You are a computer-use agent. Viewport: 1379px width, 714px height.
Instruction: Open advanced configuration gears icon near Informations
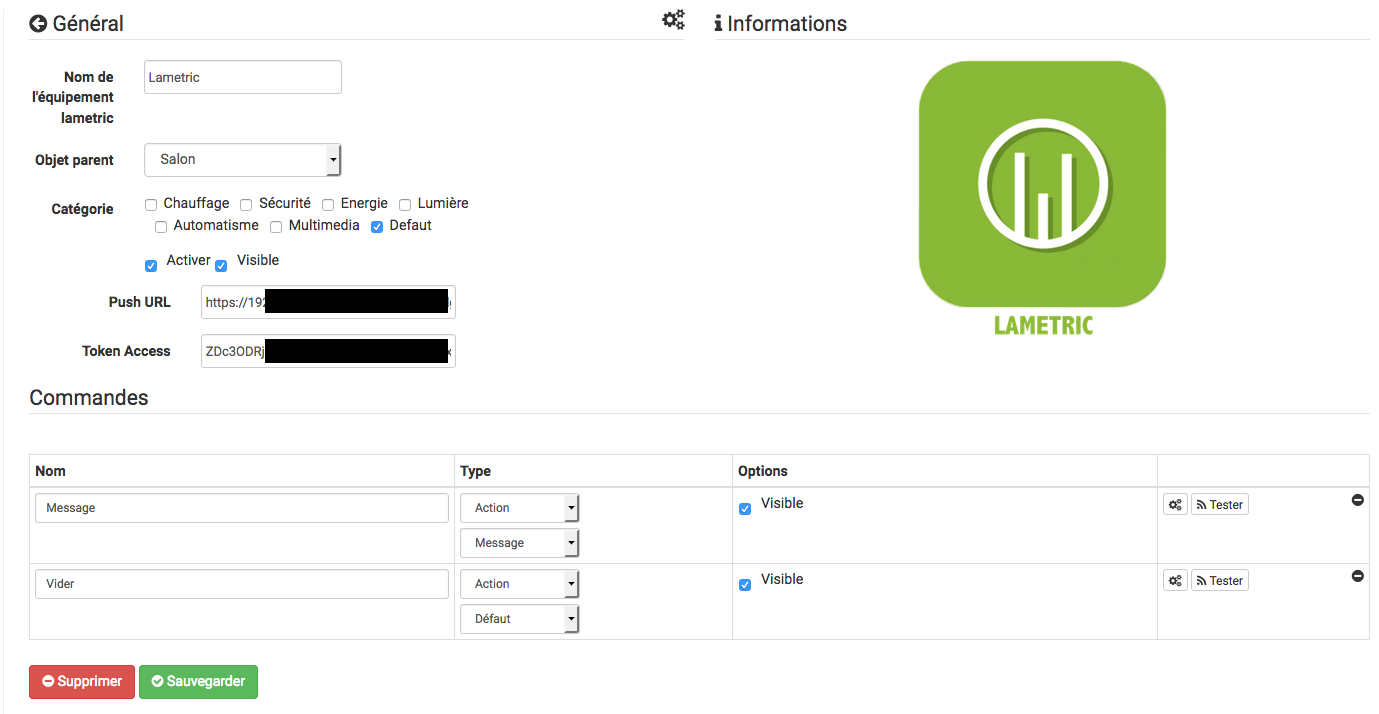coord(674,19)
